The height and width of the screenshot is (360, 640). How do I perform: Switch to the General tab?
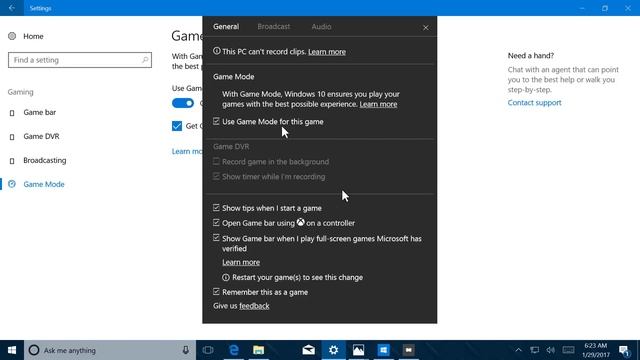point(226,27)
